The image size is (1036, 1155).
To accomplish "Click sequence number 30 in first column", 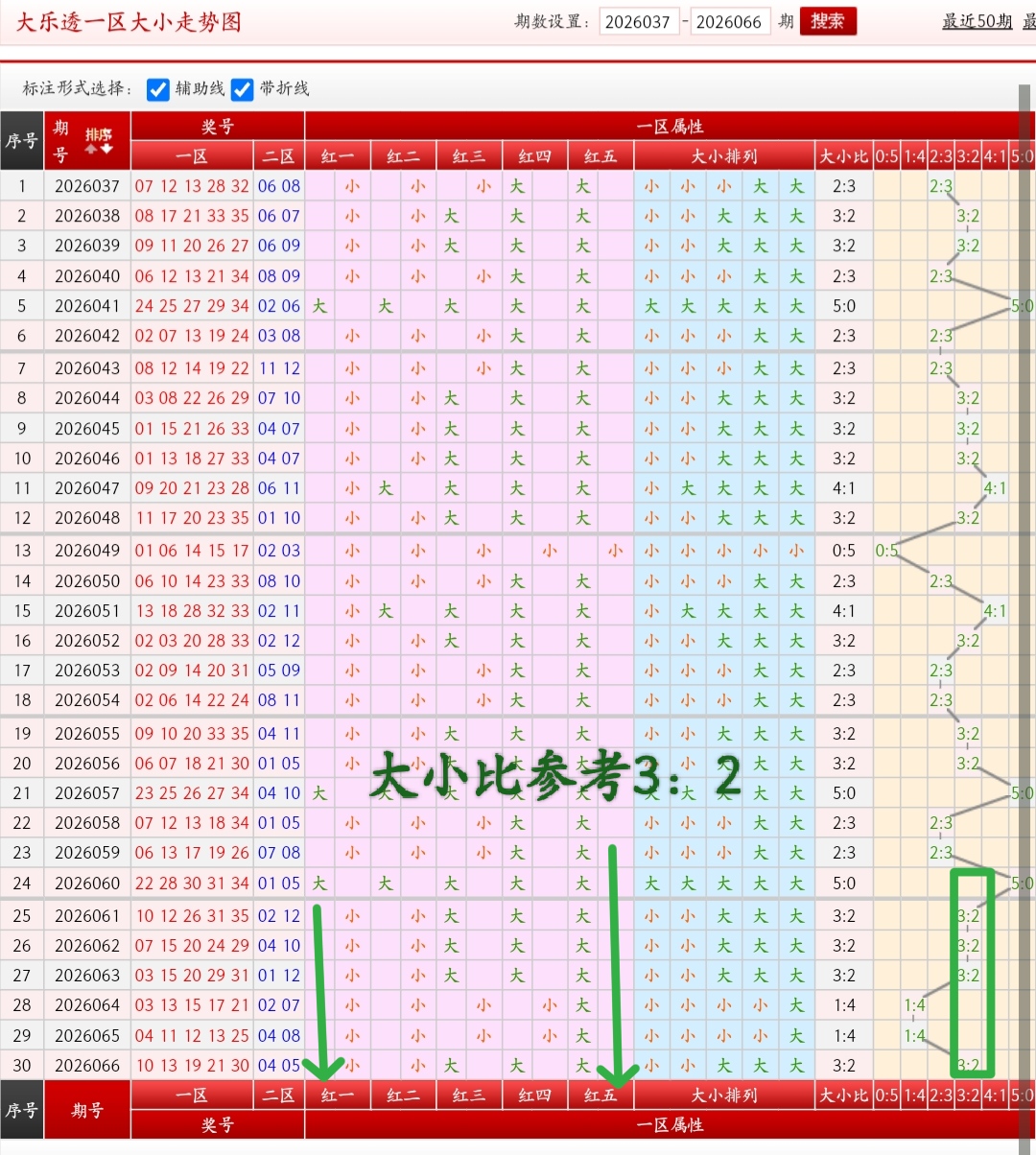I will [x=22, y=1066].
